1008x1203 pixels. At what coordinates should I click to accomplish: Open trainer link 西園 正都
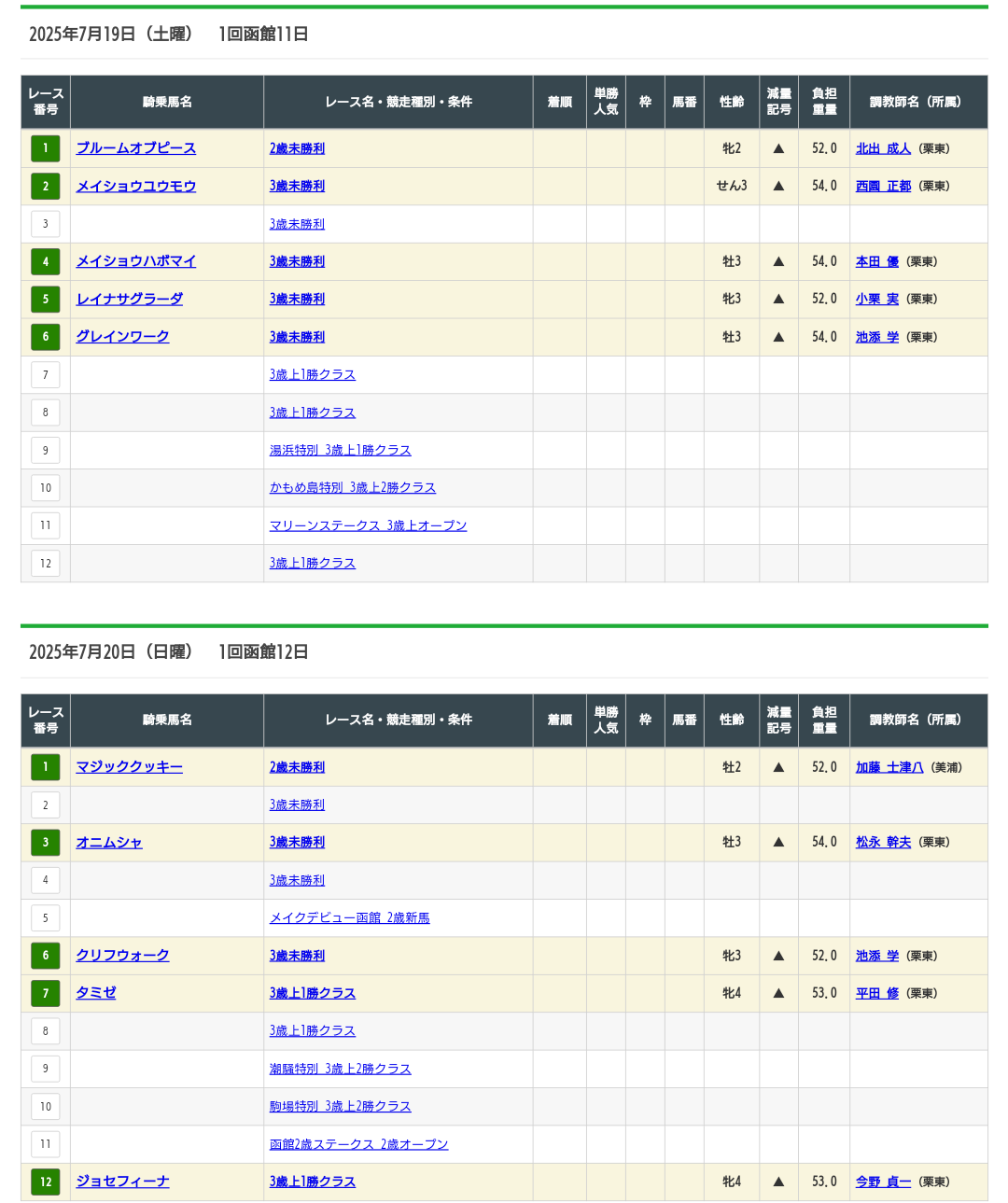[x=883, y=186]
